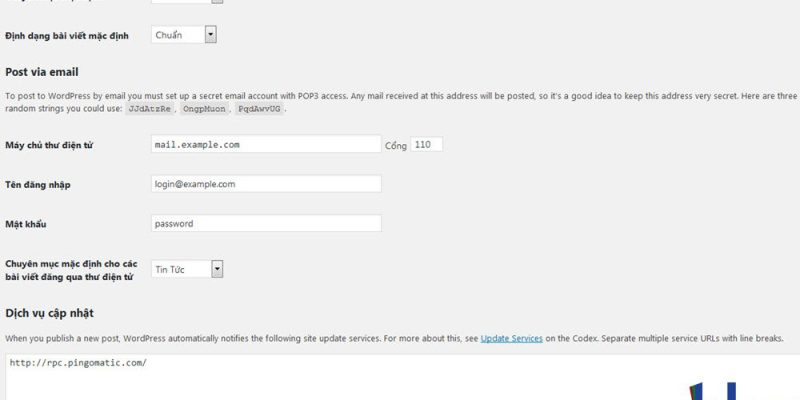Viewport: 800px width, 400px height.
Task: Click the Cổng port label
Action: click(x=396, y=145)
